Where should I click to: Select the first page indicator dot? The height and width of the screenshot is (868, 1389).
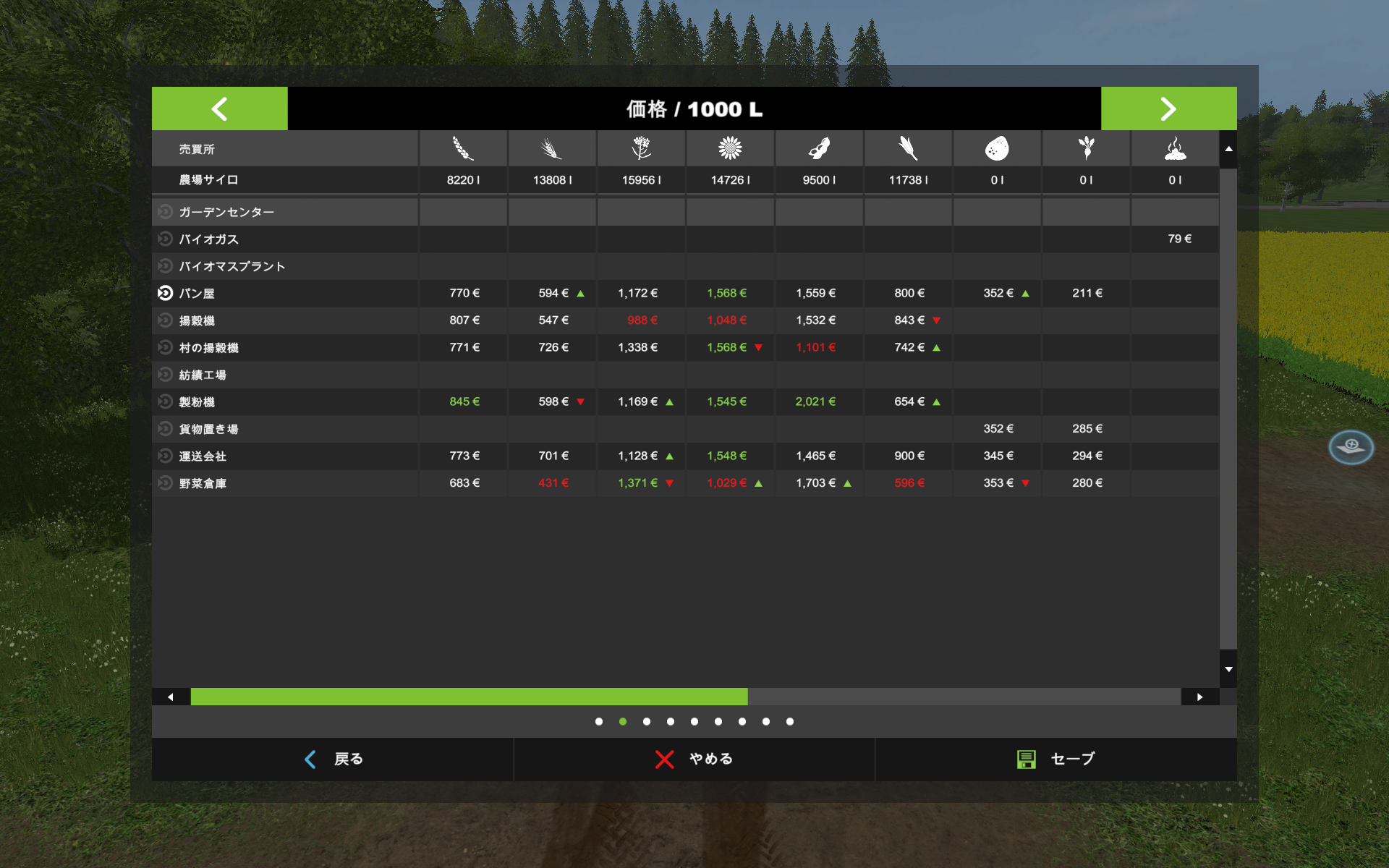pos(599,721)
